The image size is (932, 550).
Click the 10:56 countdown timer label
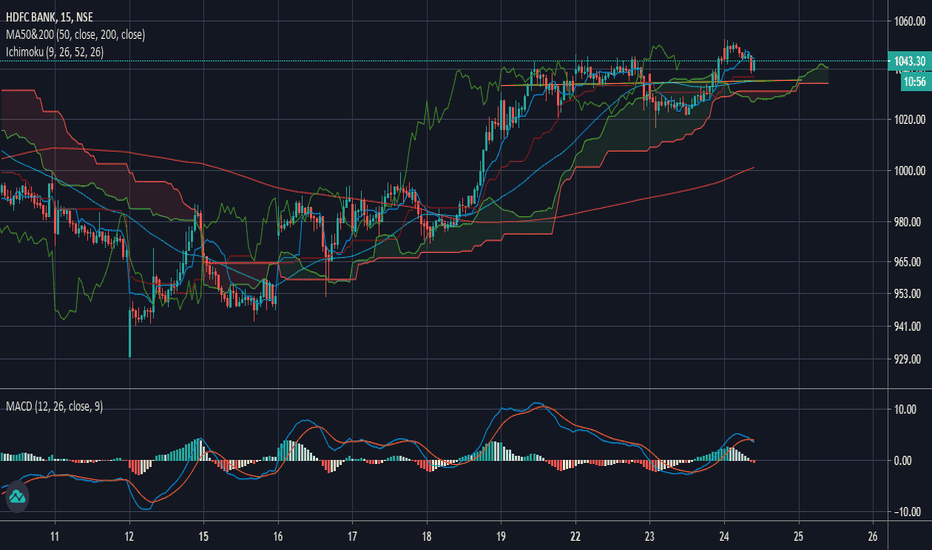(916, 81)
